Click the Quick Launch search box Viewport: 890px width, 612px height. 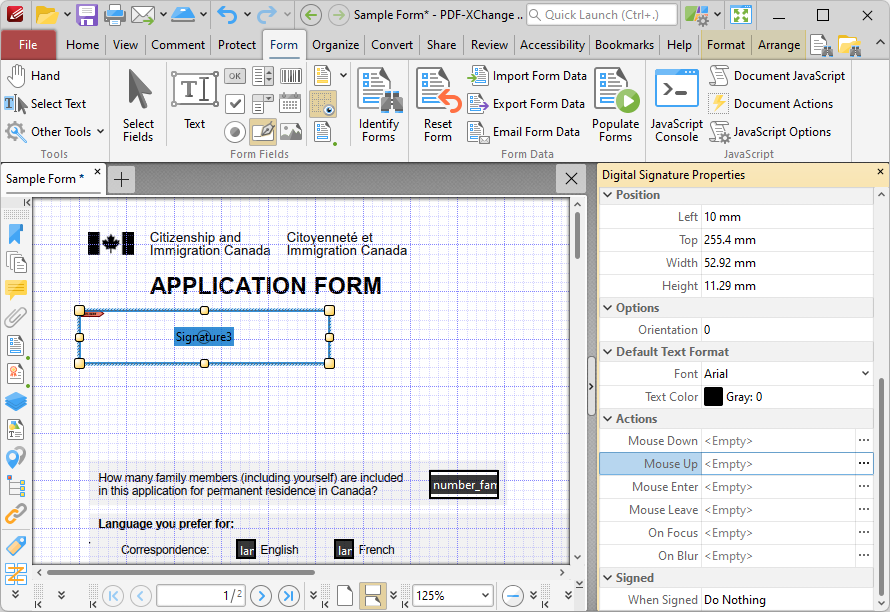pyautogui.click(x=602, y=15)
